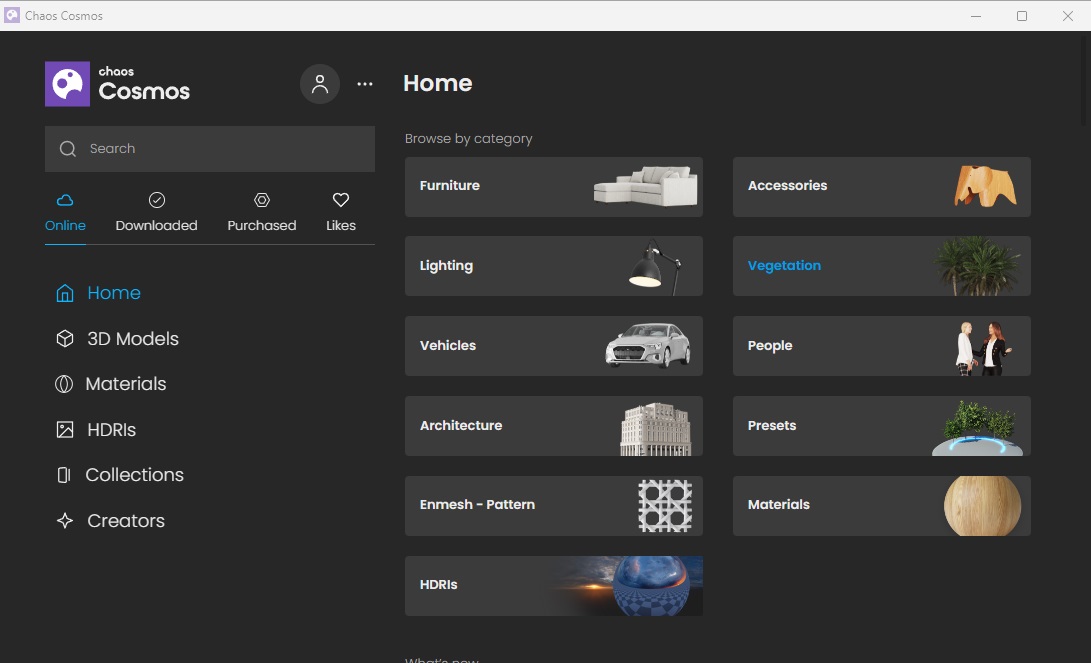The image size is (1091, 663).
Task: Click the Purchased hexagon icon
Action: pos(262,200)
